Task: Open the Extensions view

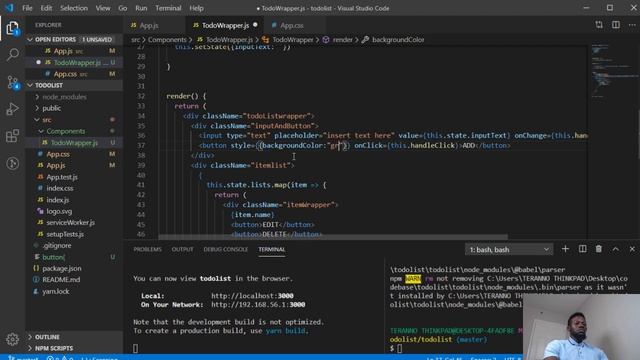Action: 12,136
